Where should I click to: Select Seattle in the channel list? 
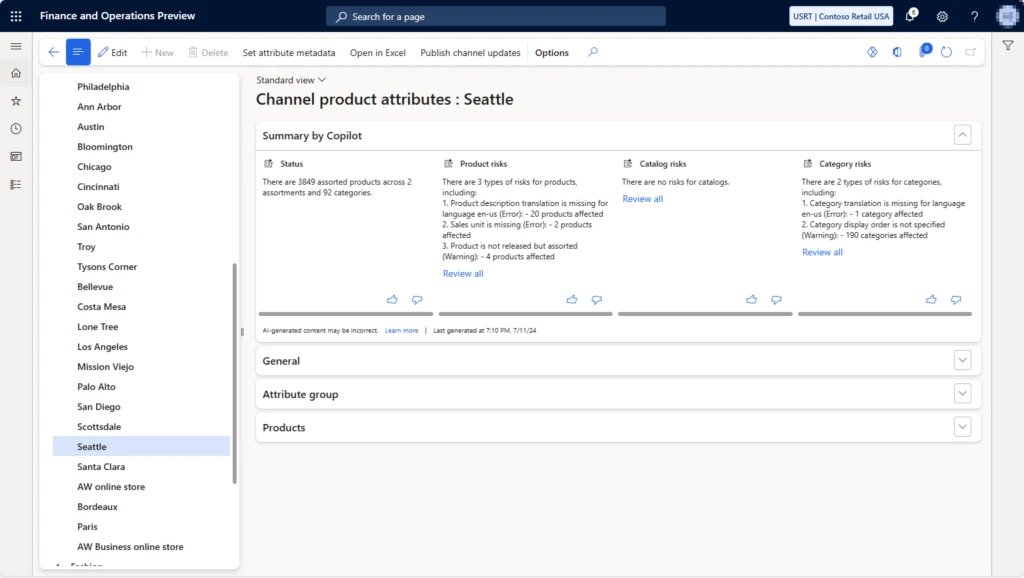click(x=90, y=446)
